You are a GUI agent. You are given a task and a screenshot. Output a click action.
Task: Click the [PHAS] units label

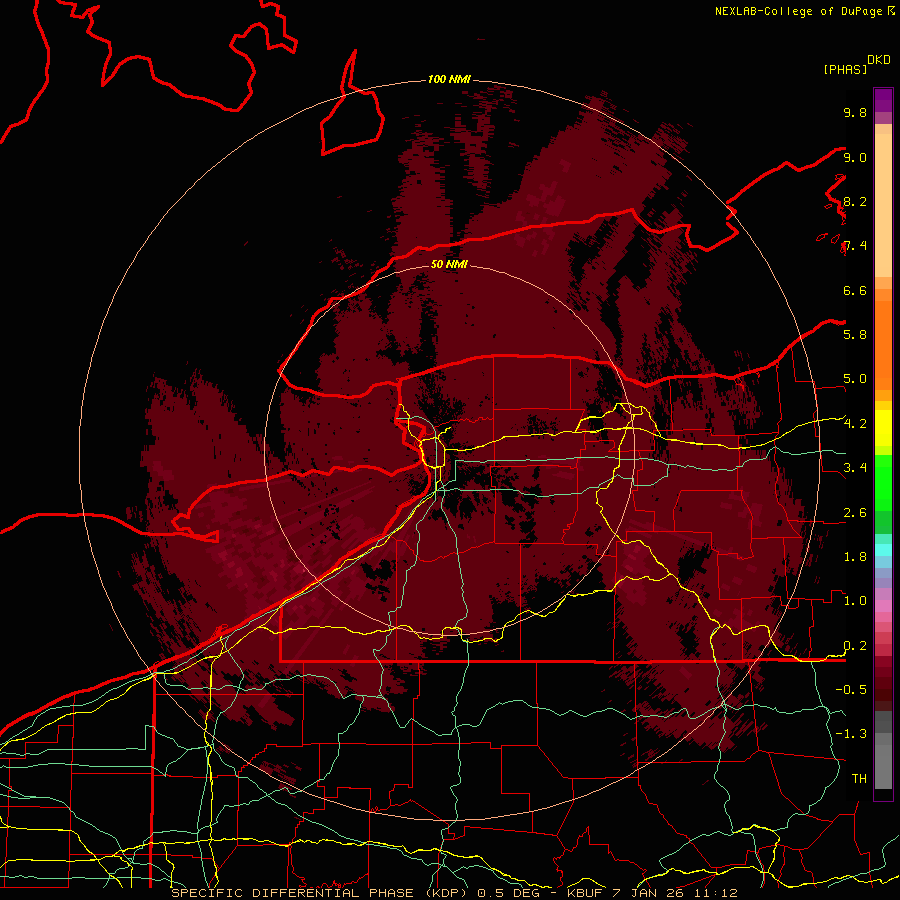[845, 69]
